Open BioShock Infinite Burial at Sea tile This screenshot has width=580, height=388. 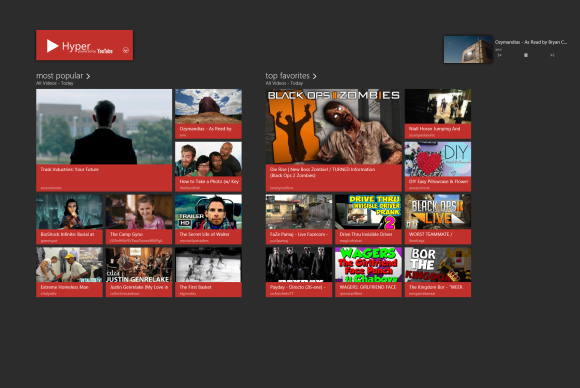pyautogui.click(x=69, y=219)
